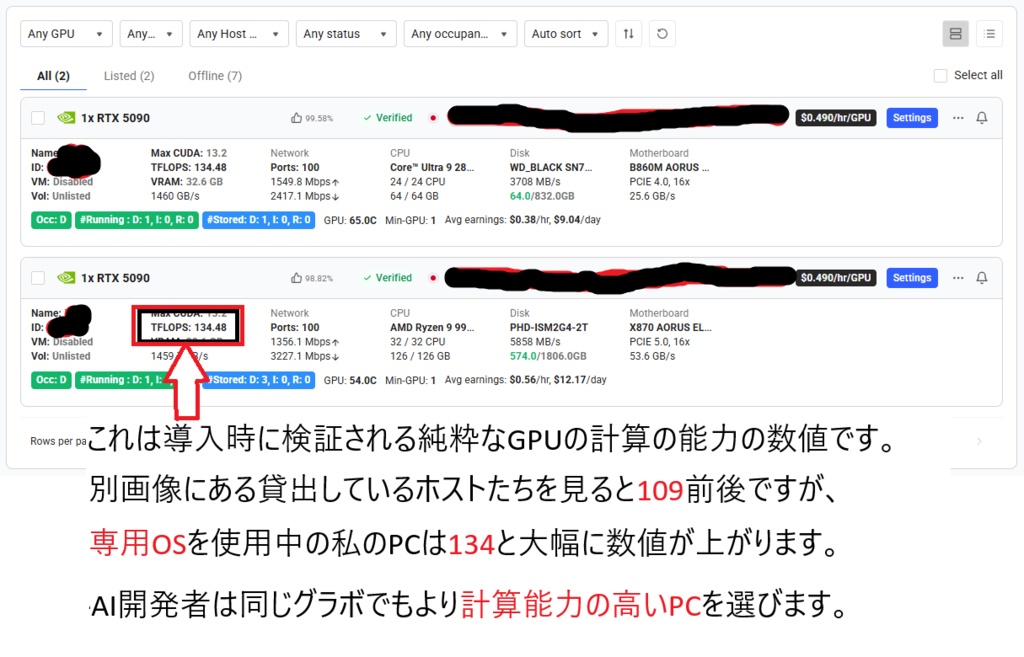Switch to the Offline (7) tab

[x=215, y=76]
